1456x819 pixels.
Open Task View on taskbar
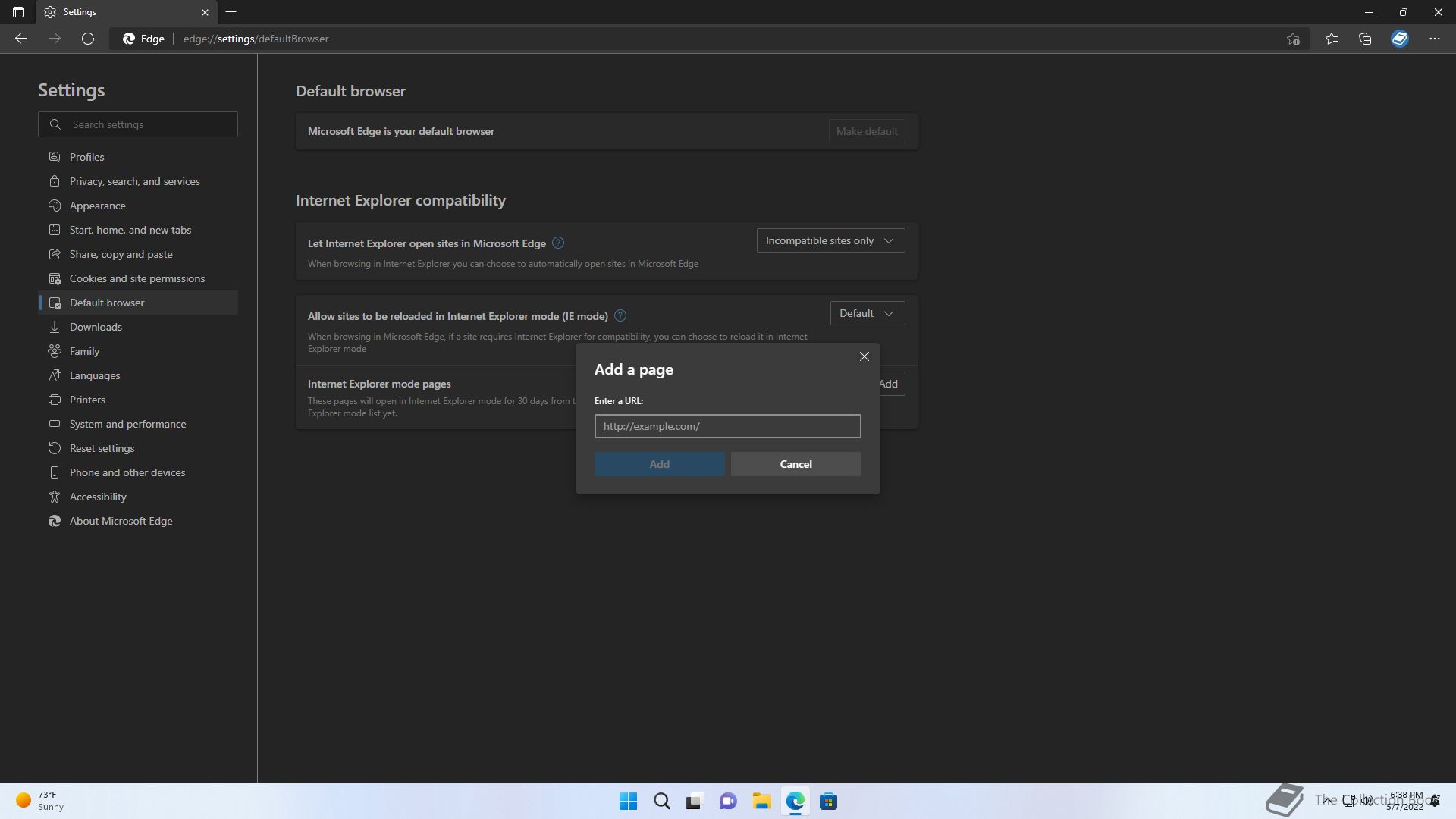click(x=695, y=802)
